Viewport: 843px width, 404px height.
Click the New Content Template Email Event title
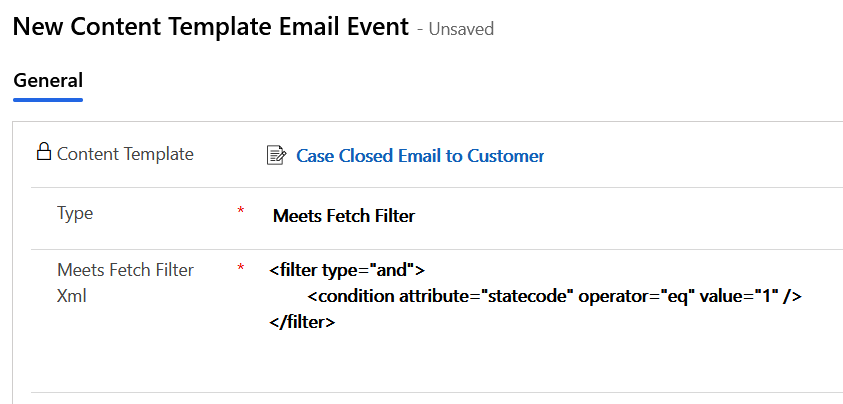[x=210, y=27]
